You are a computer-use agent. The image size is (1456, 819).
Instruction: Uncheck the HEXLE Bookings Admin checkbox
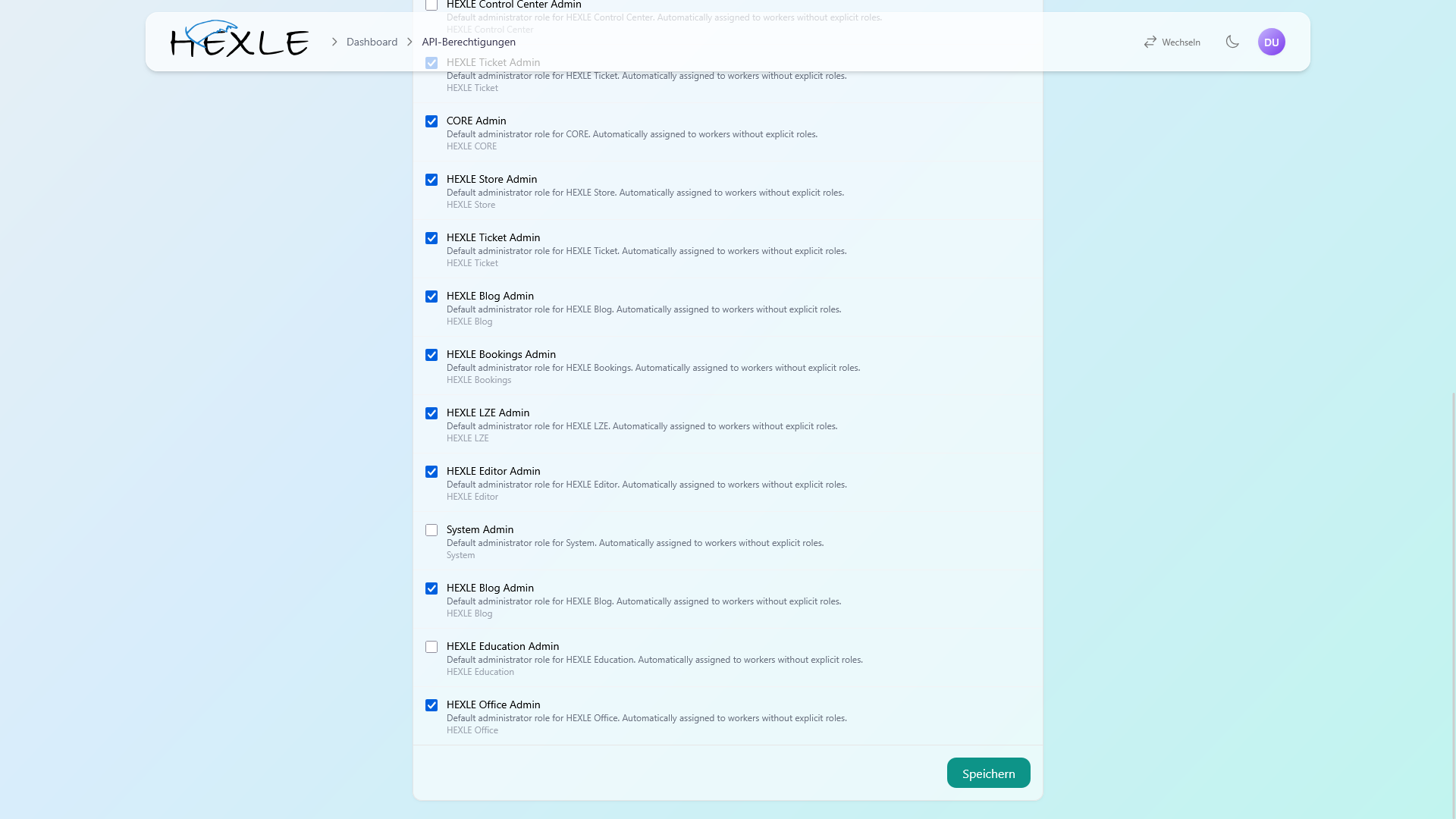(x=431, y=355)
